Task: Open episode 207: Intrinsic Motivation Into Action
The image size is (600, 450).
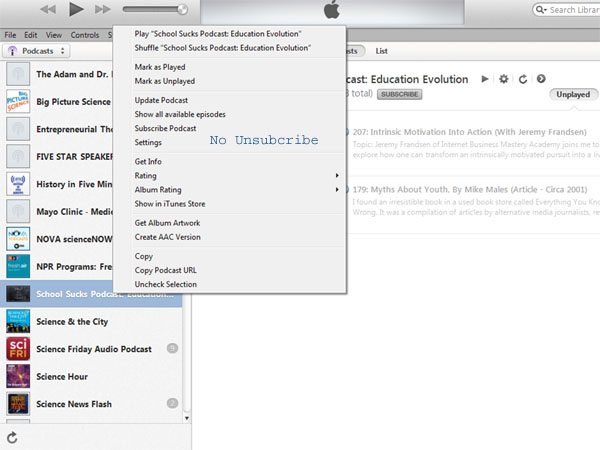Action: pos(470,132)
